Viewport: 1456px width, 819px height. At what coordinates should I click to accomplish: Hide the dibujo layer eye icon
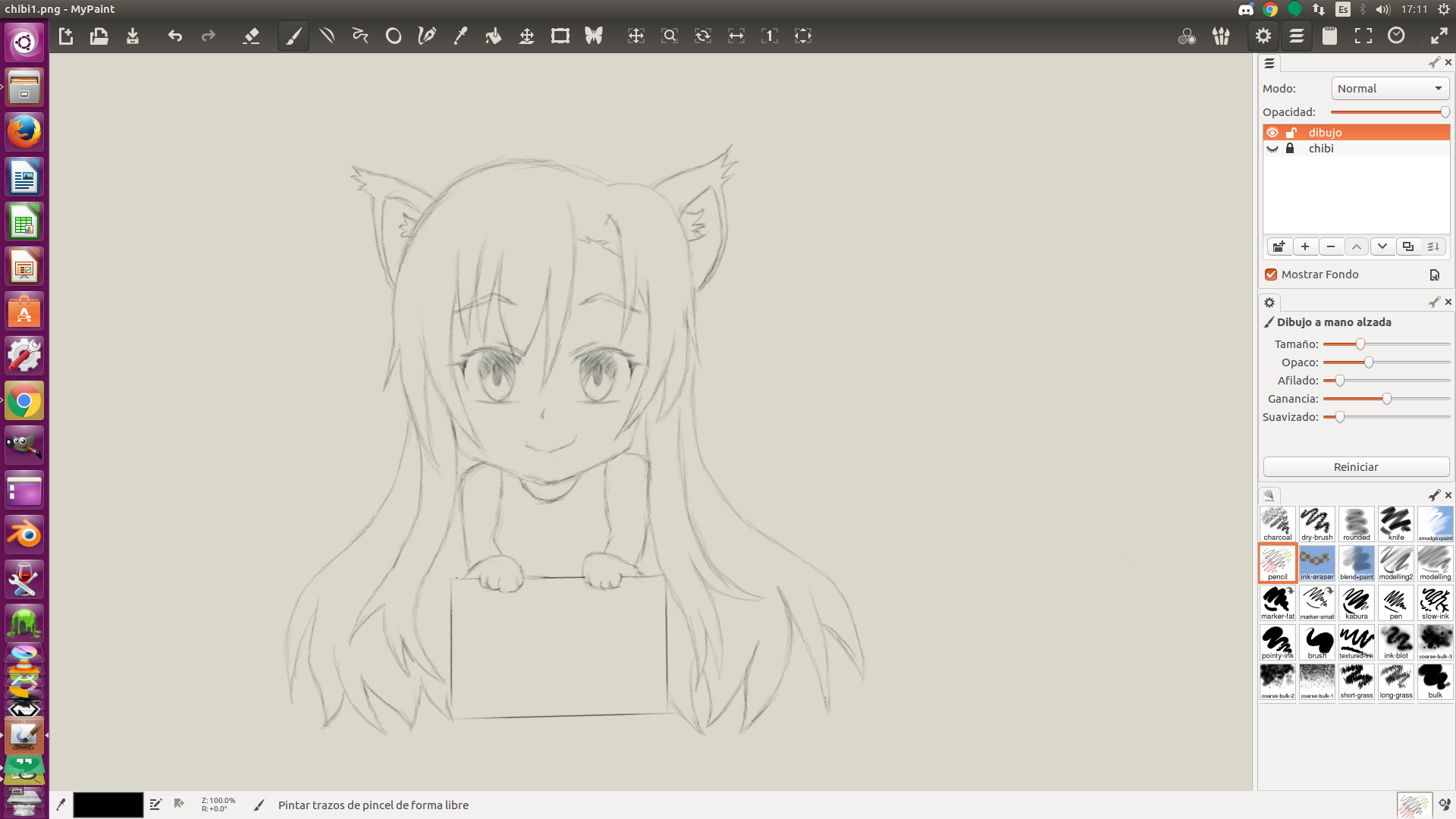pyautogui.click(x=1272, y=132)
